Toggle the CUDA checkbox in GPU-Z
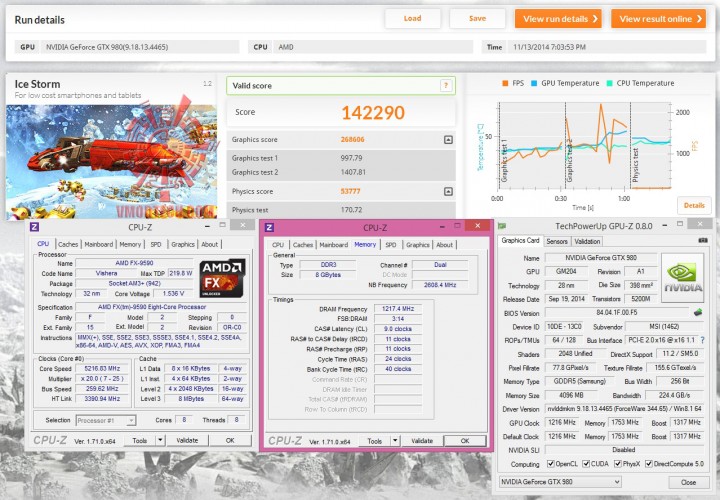This screenshot has height=500, width=720. coord(586,464)
